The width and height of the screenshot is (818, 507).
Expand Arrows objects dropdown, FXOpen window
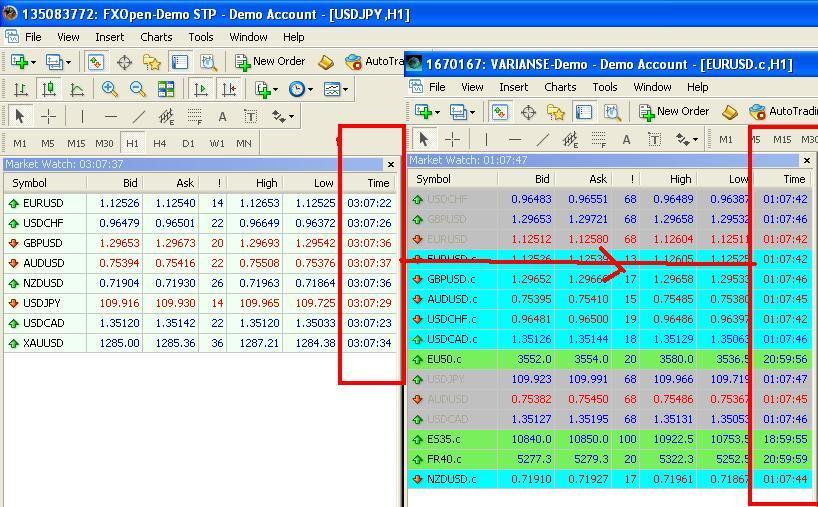[291, 117]
